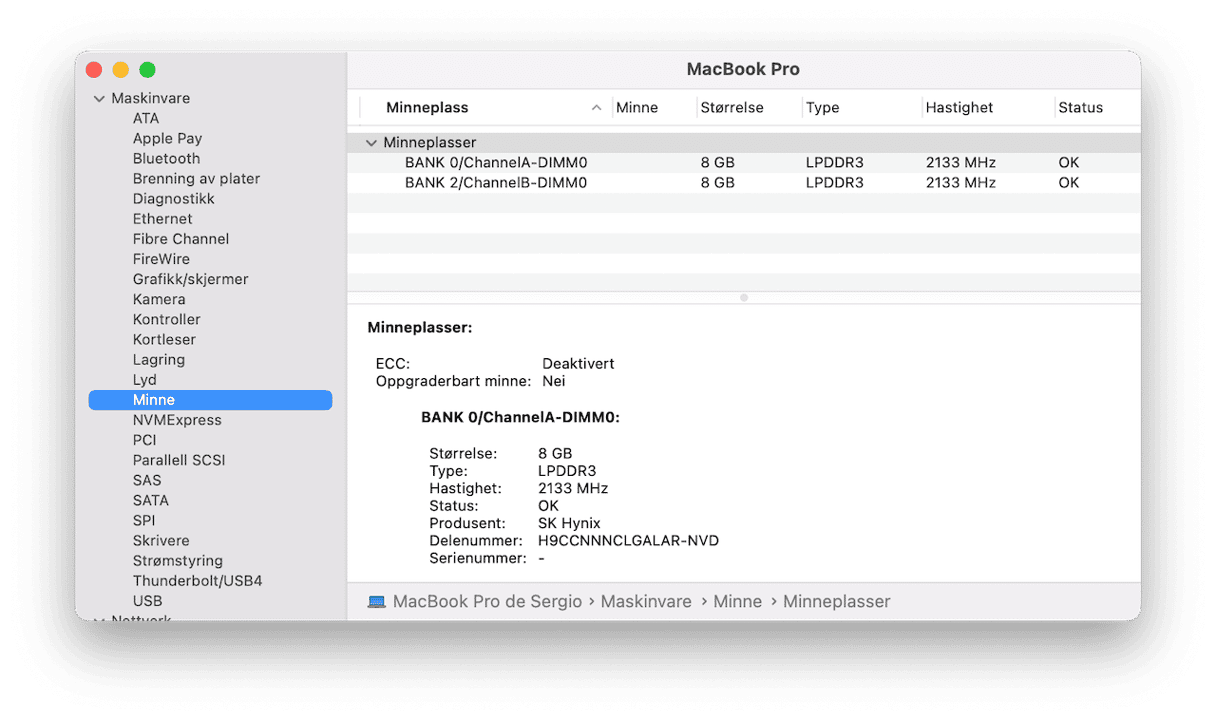1216x720 pixels.
Task: Select Brenning av plater item
Action: point(196,178)
